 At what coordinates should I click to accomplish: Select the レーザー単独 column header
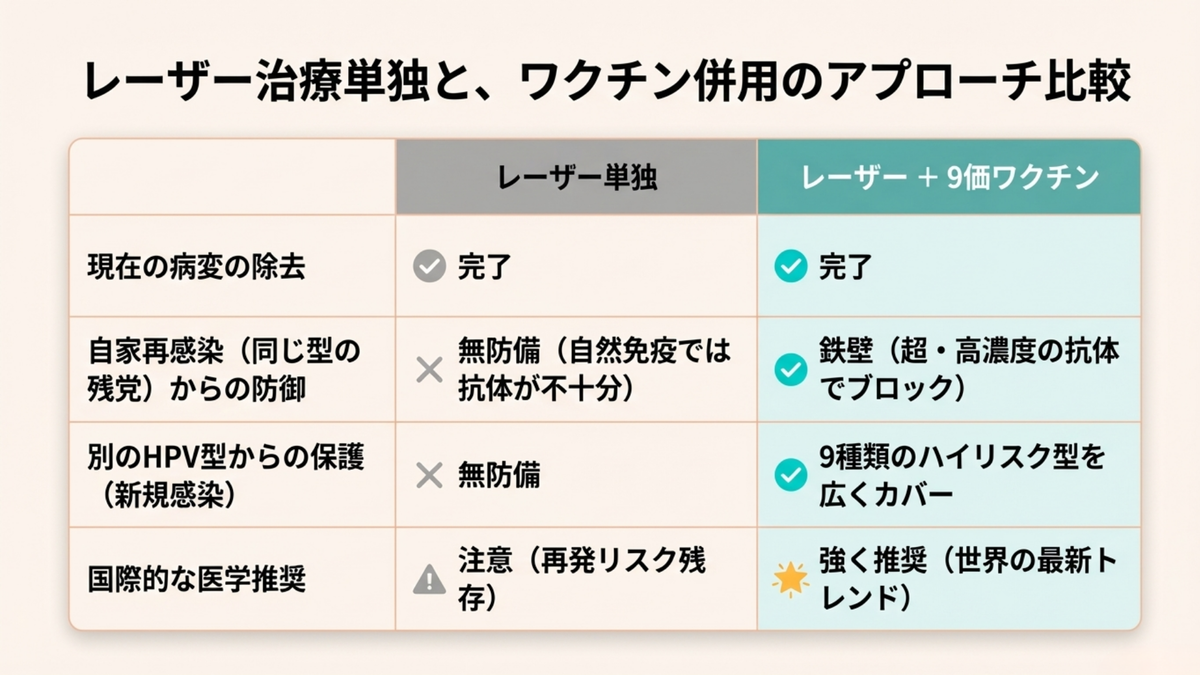(577, 178)
